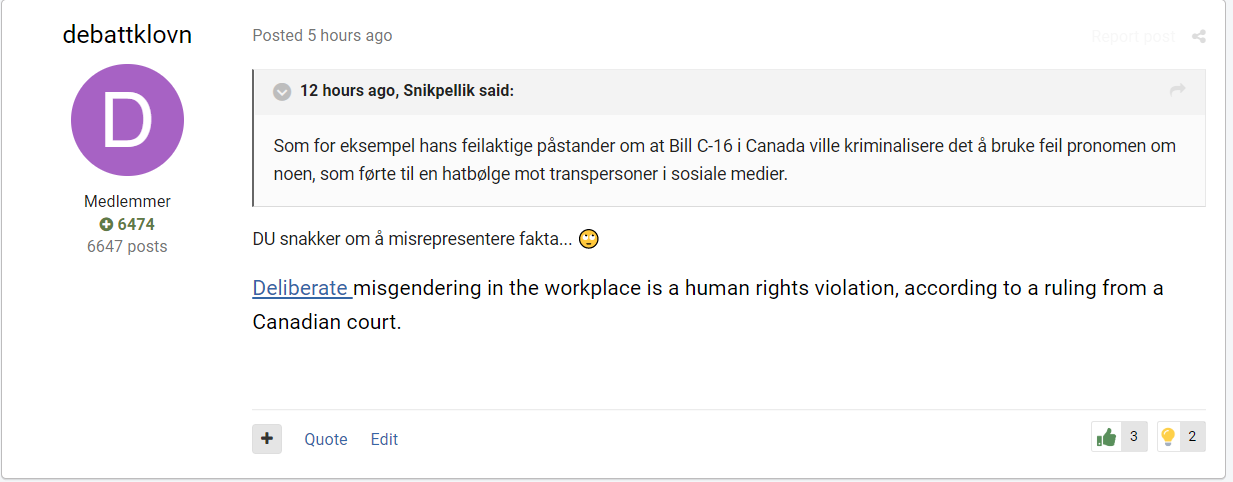Viewport: 1233px width, 482px height.
Task: Open the debattklovn profile name
Action: pos(127,34)
